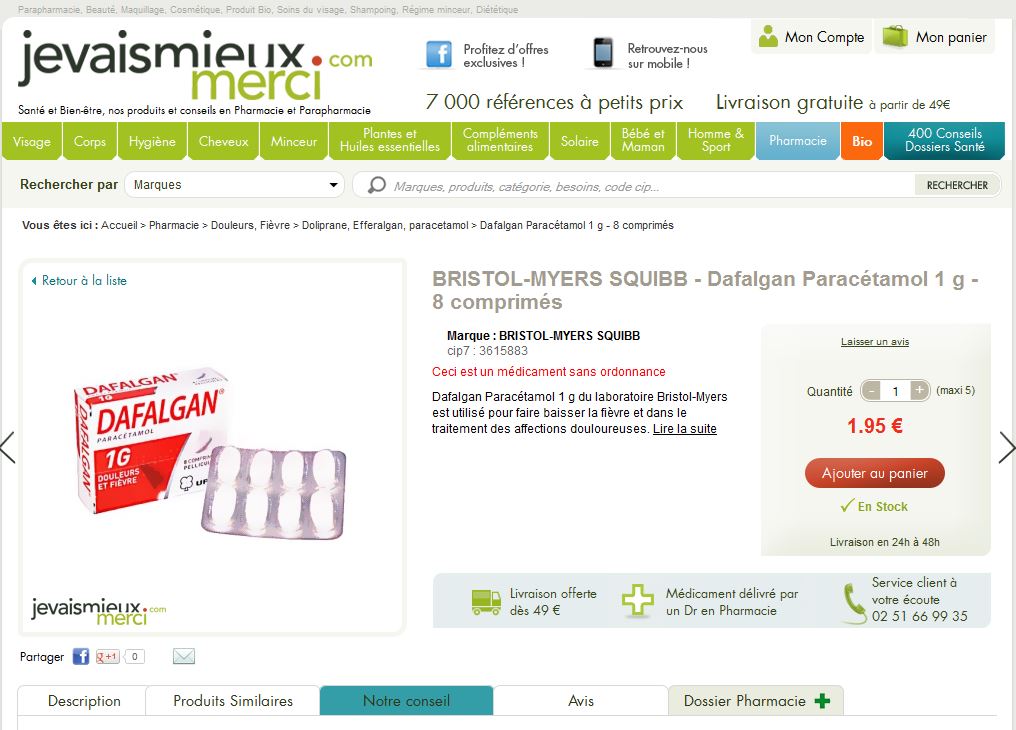
Task: Click Ajouter au panier button
Action: click(x=874, y=473)
